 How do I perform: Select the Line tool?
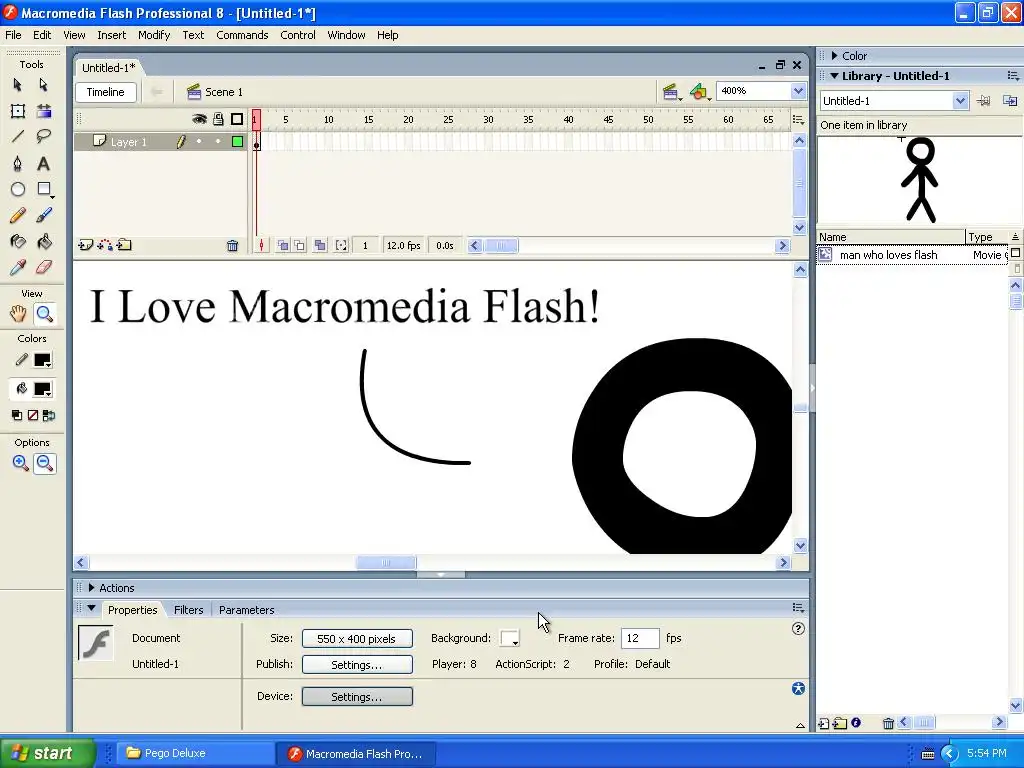coord(18,136)
